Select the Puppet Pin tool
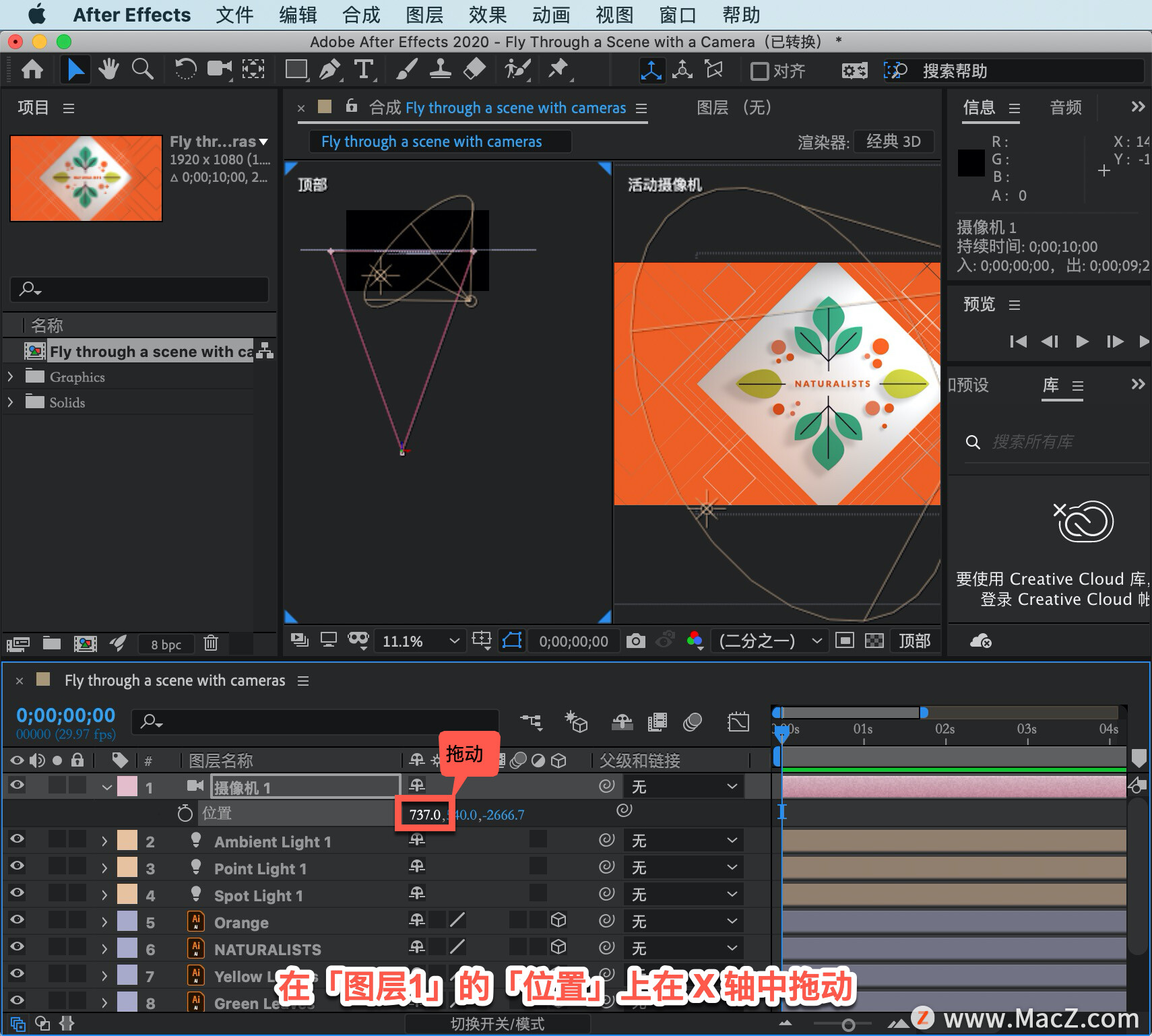The width and height of the screenshot is (1152, 1036). (x=558, y=69)
